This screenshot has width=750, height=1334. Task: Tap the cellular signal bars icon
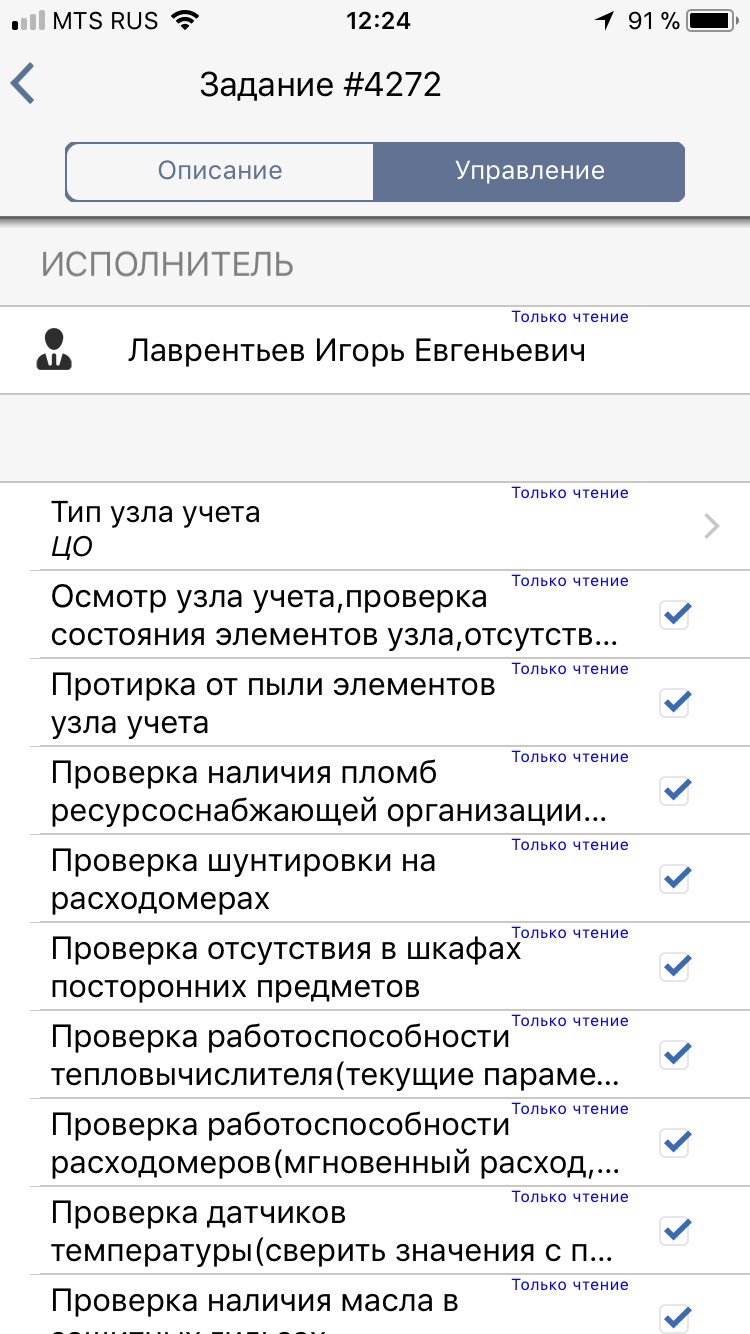(28, 20)
